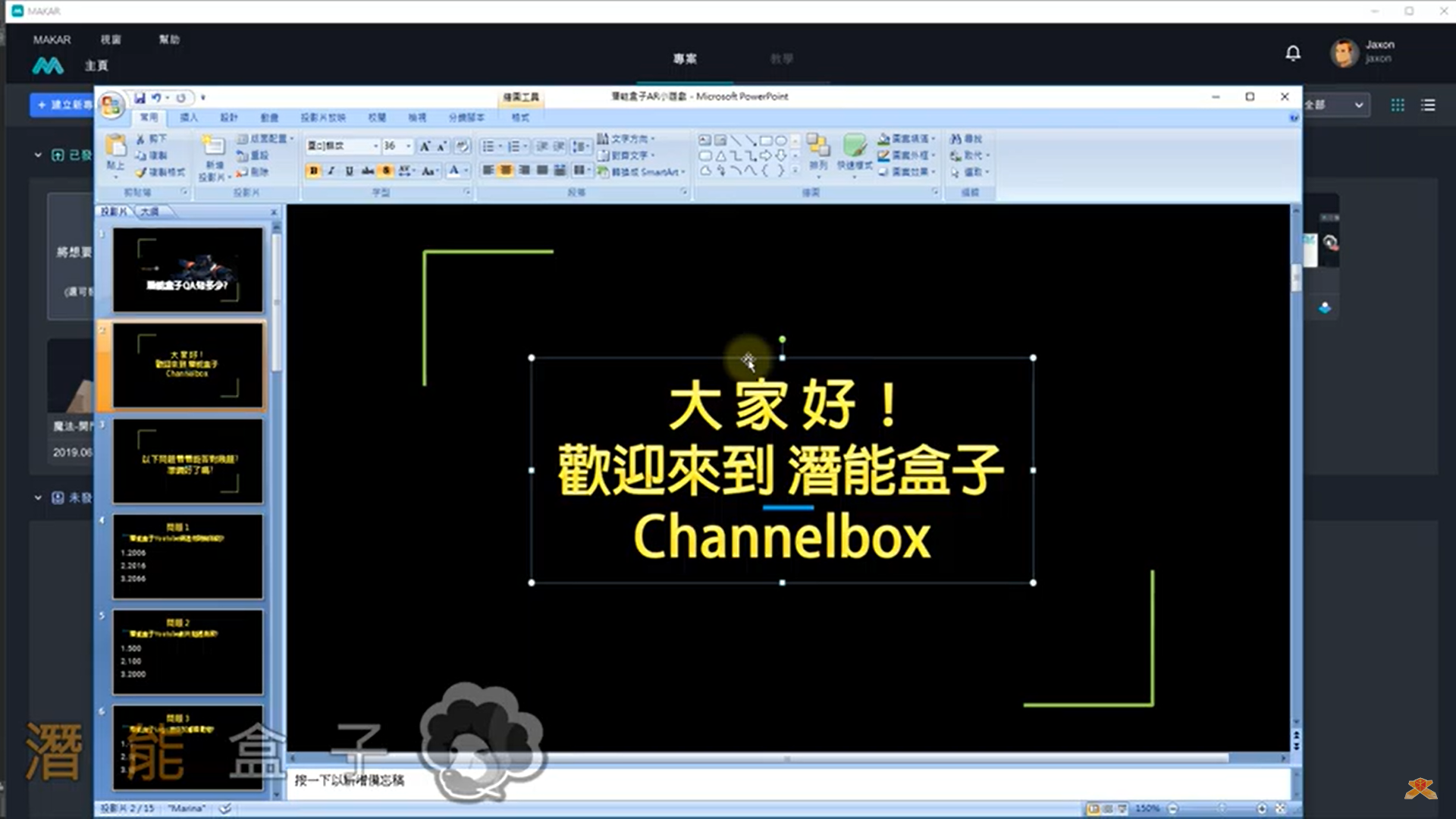Image resolution: width=1456 pixels, height=819 pixels.
Task: Decrease list indent level
Action: 541,146
